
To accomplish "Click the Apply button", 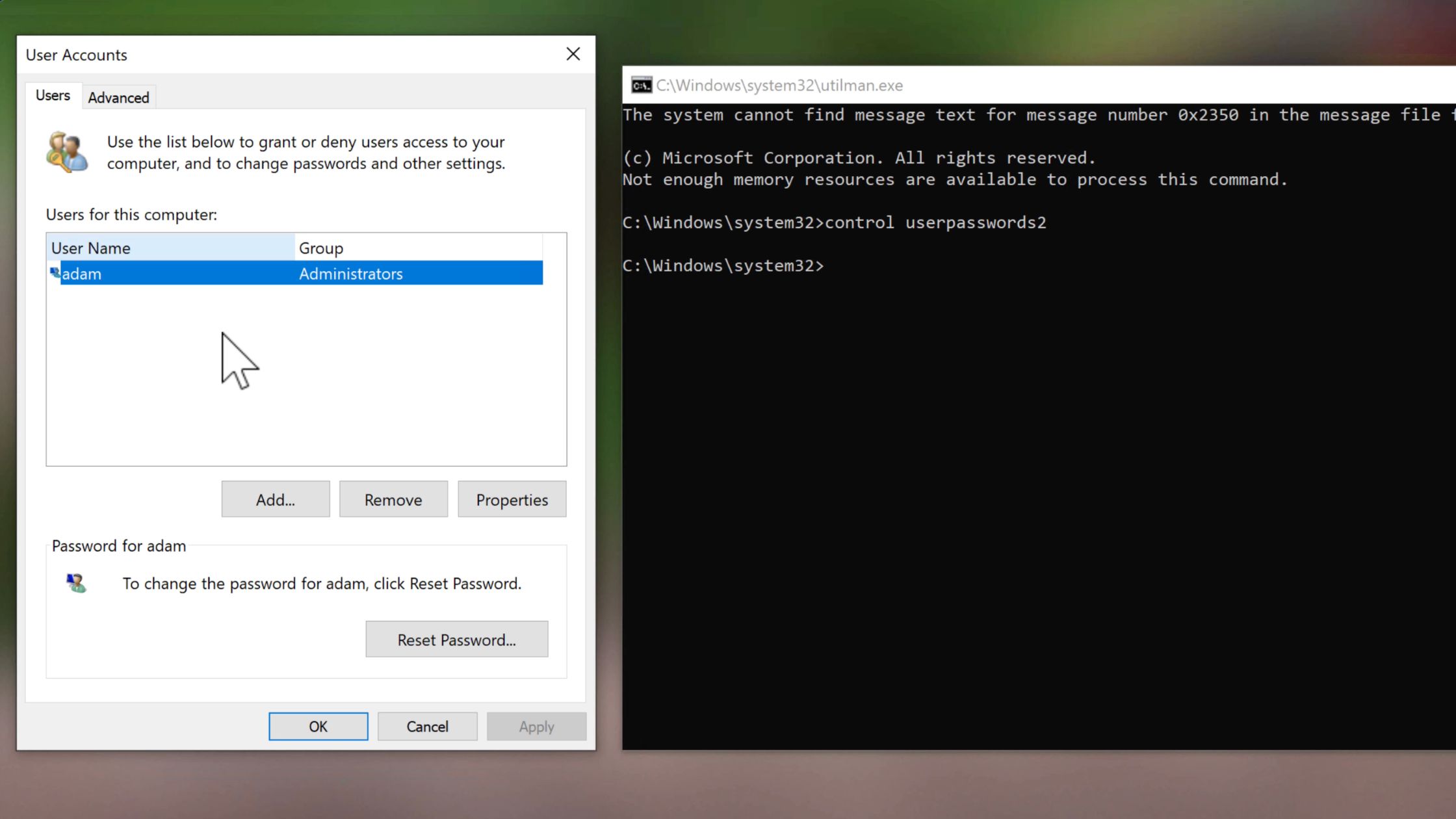I will pos(536,726).
